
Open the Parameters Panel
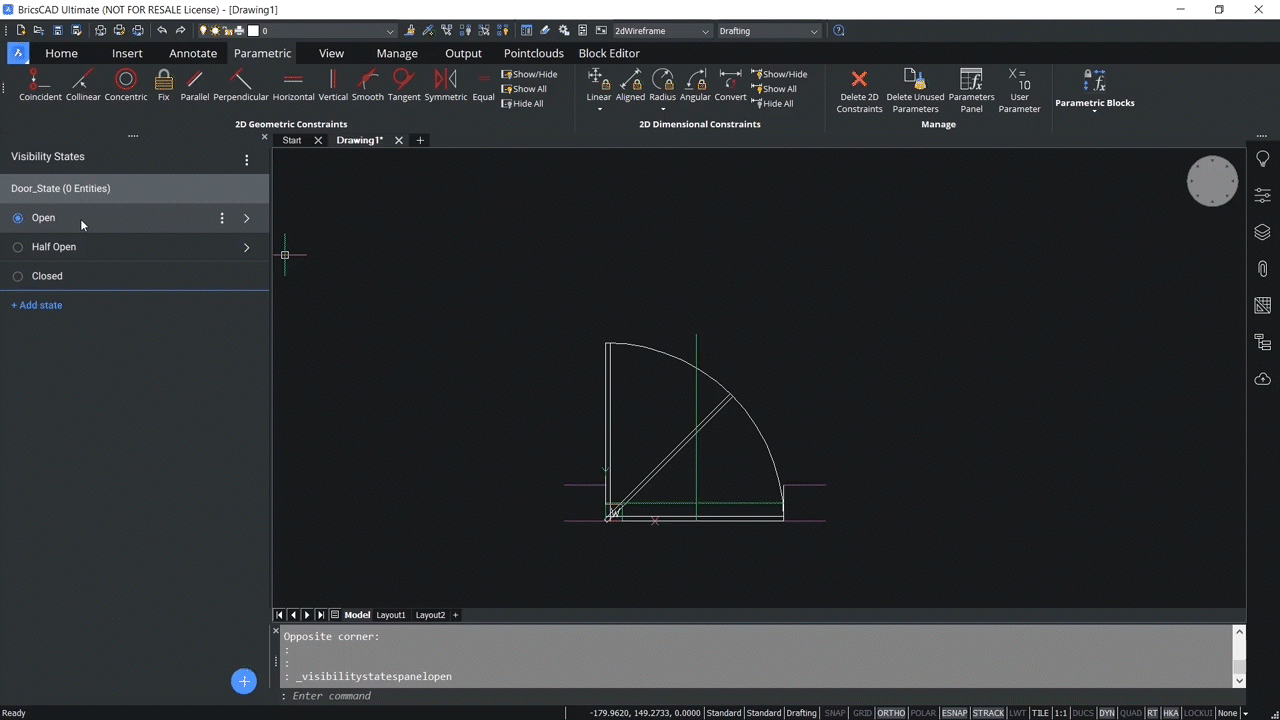[971, 91]
